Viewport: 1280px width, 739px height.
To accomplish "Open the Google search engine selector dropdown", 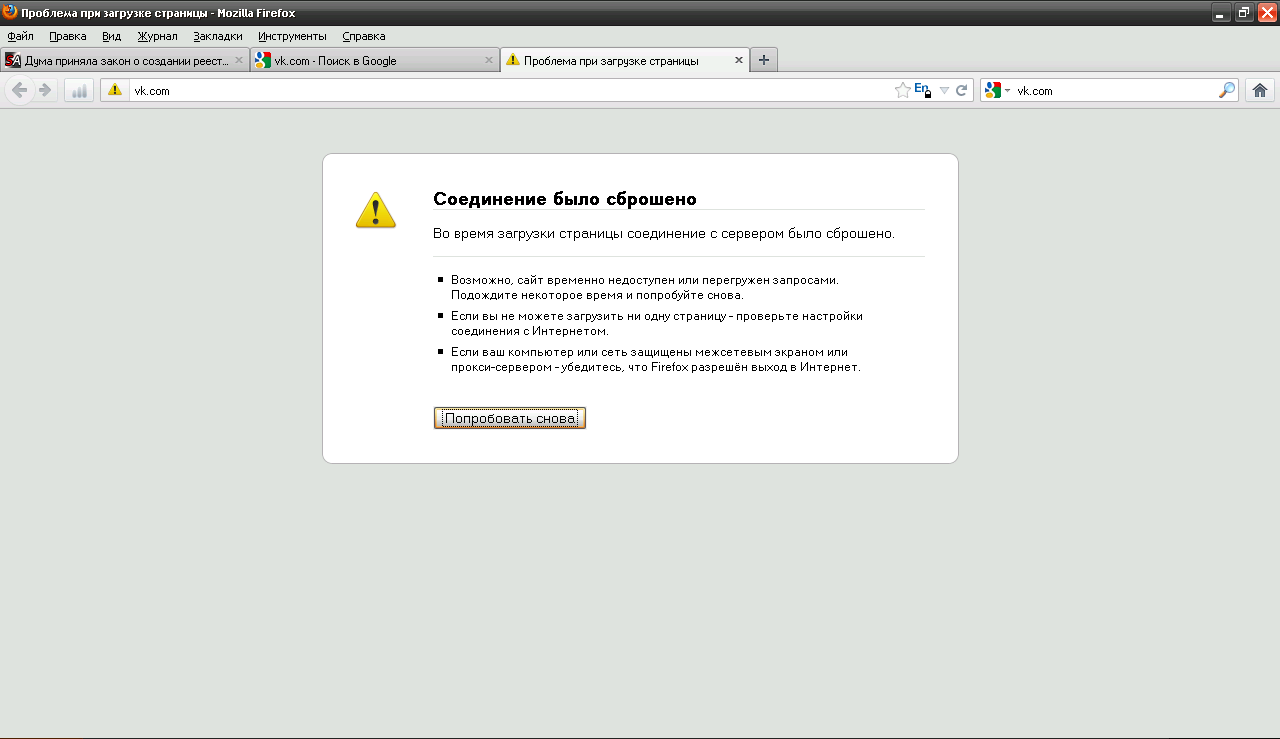I will (x=997, y=90).
